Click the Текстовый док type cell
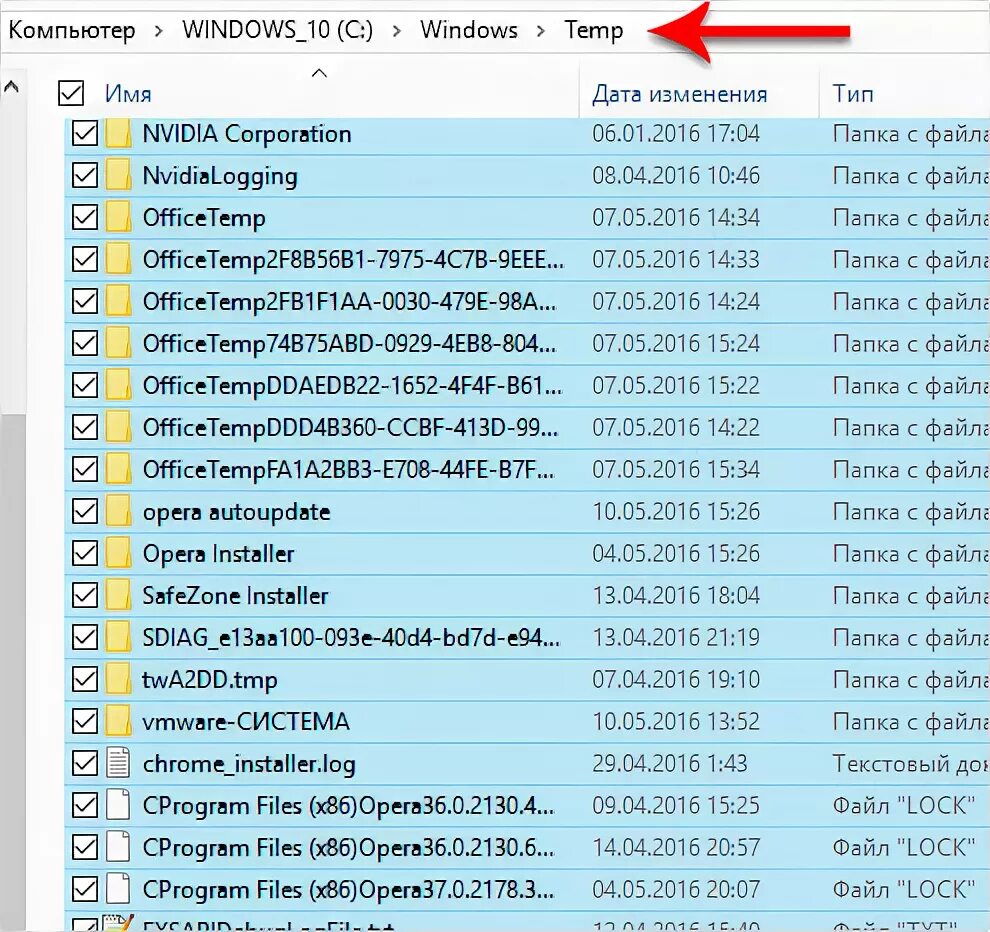Image resolution: width=990 pixels, height=932 pixels. coord(910,763)
